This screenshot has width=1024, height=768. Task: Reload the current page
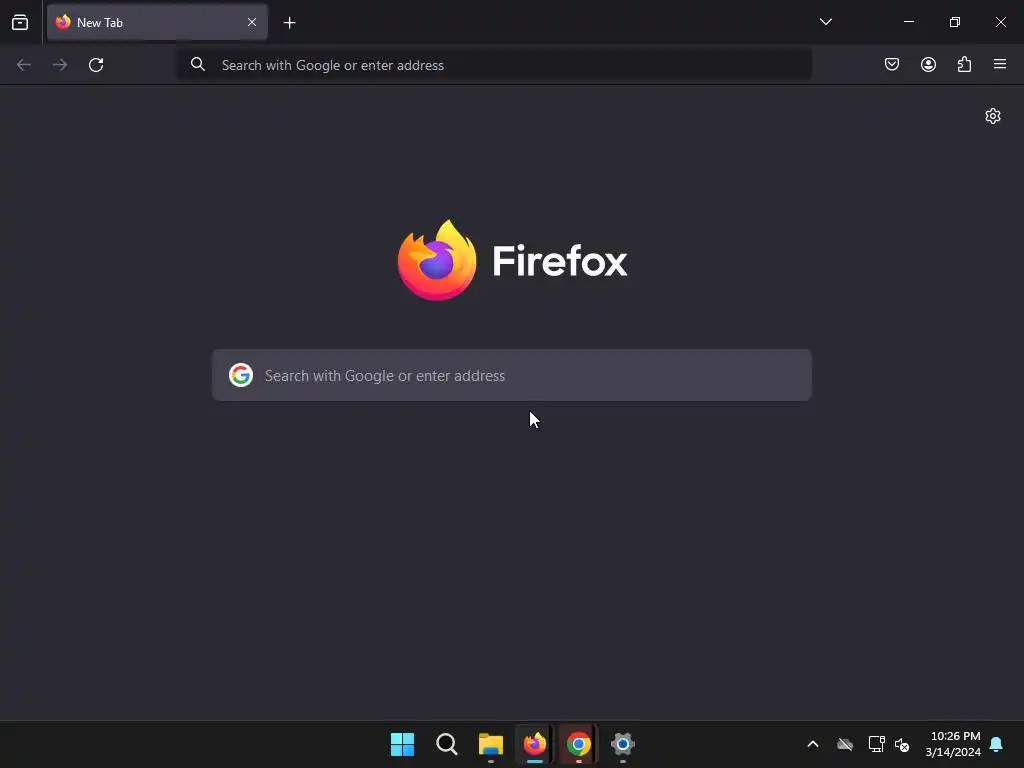click(x=96, y=65)
